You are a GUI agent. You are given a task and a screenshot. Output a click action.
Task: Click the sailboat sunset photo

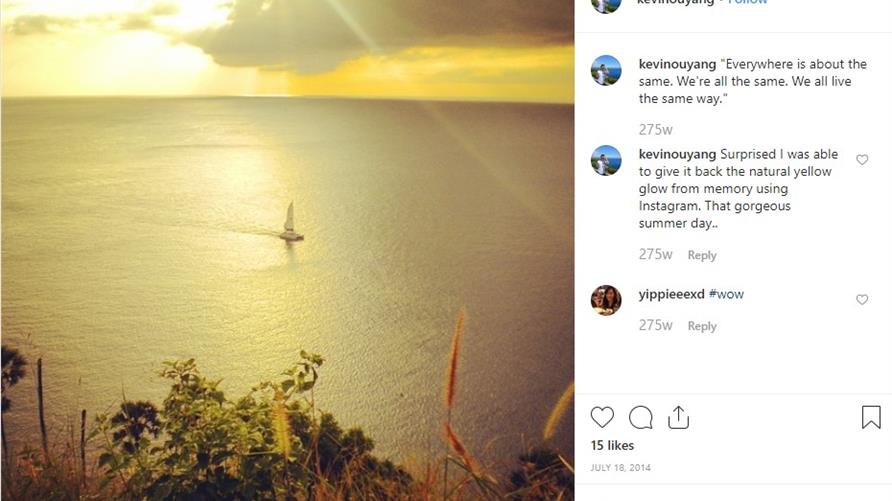pos(287,250)
